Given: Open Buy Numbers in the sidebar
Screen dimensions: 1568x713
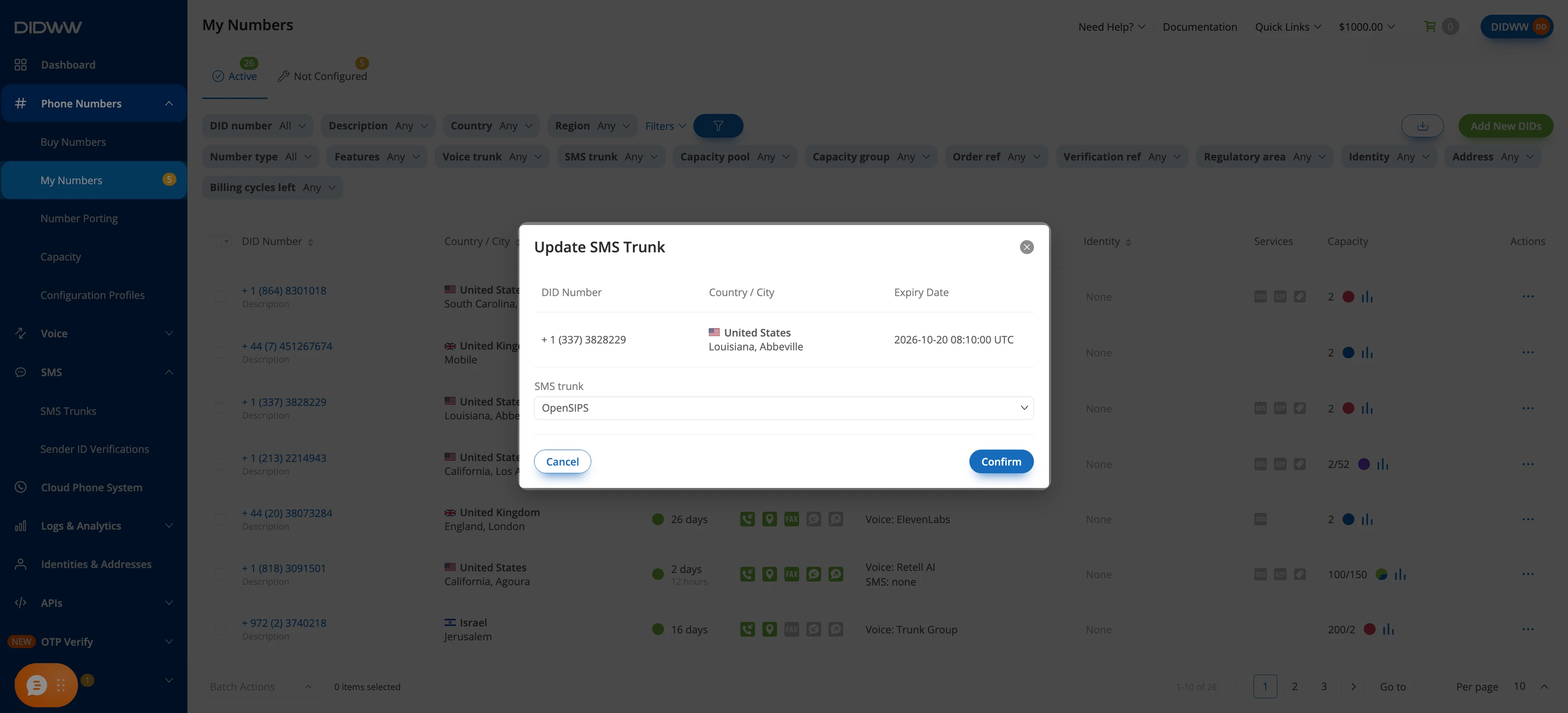Looking at the screenshot, I should tap(73, 142).
